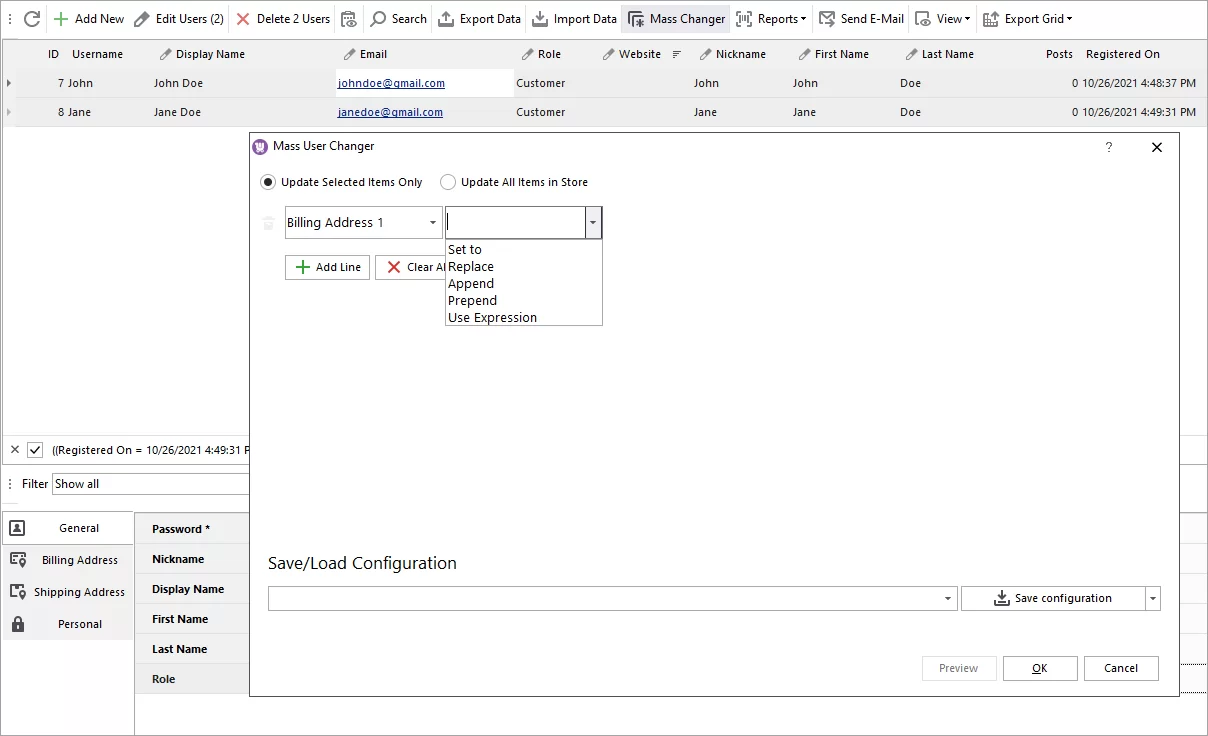Select the Update All Items in Store option
Image resolution: width=1208 pixels, height=736 pixels.
(449, 182)
